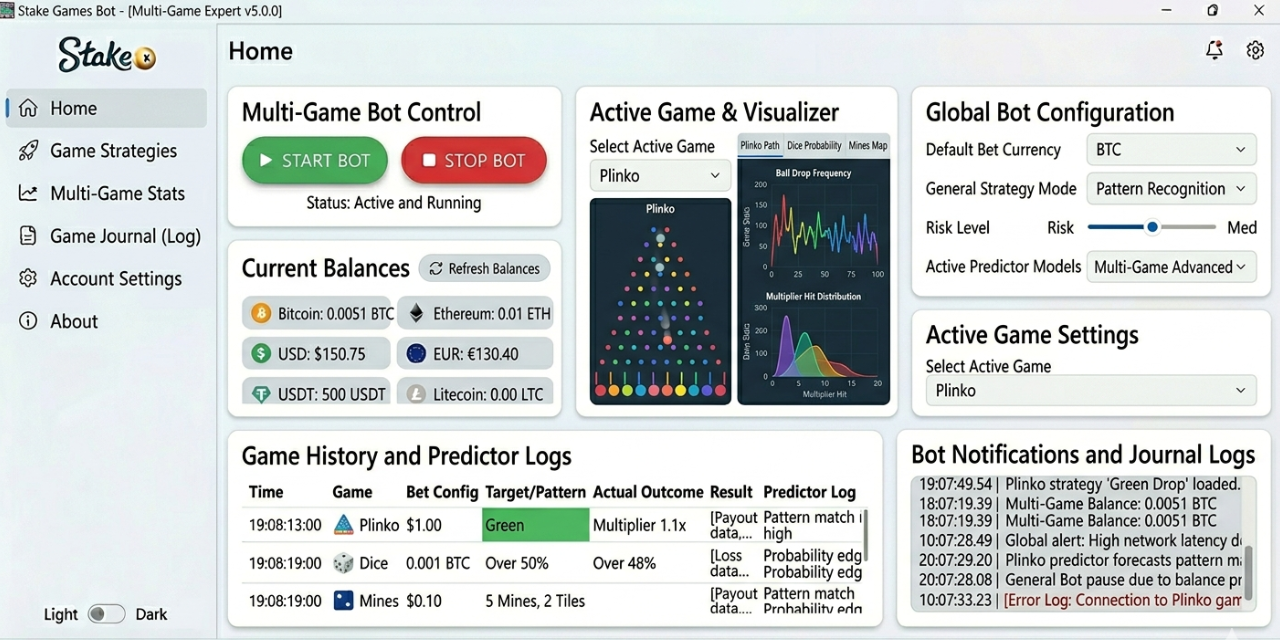Click the USD dollar icon
The image size is (1280, 640).
[x=261, y=353]
